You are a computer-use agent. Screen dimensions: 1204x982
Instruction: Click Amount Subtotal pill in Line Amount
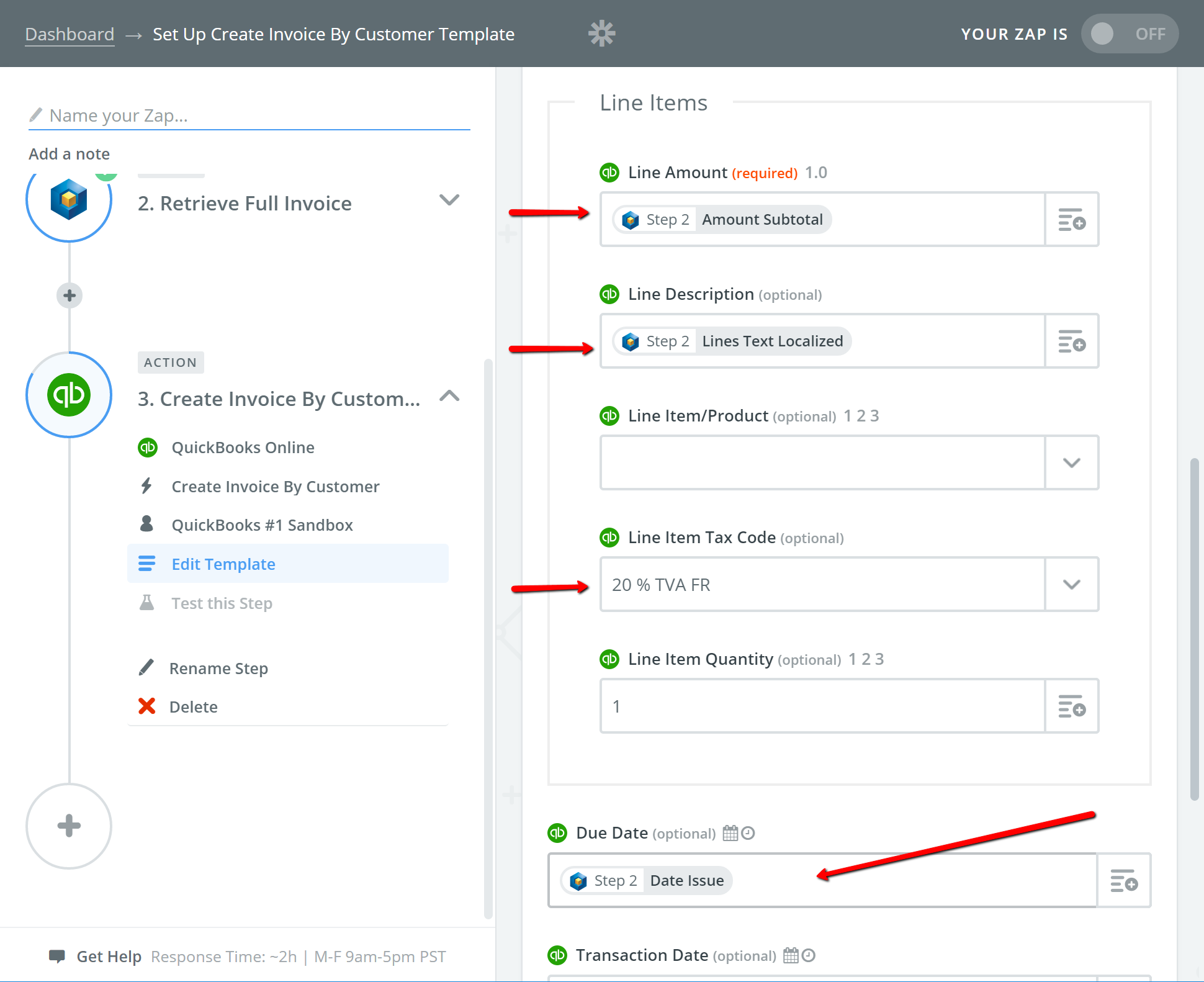coord(722,219)
